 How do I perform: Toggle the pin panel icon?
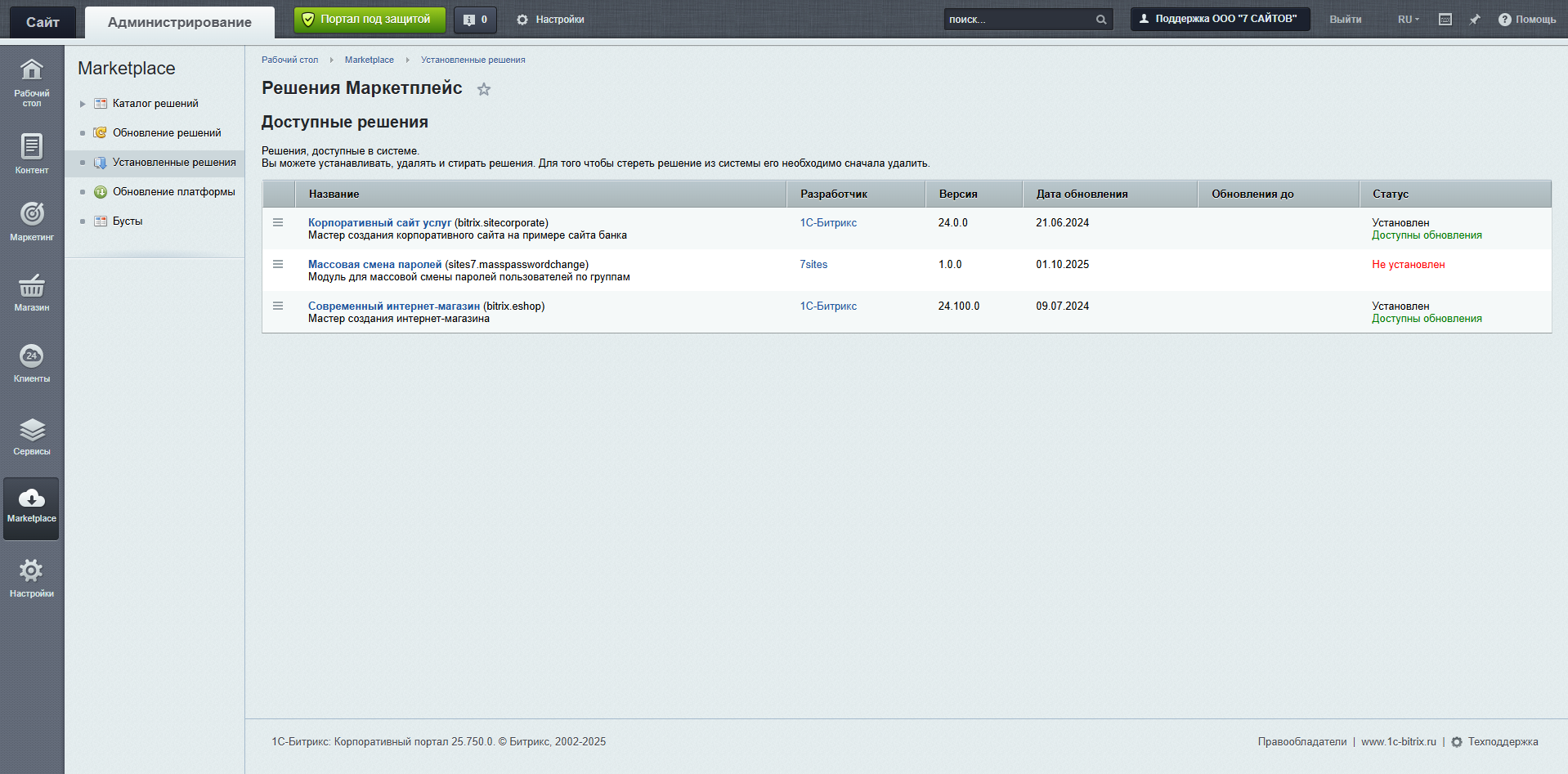pyautogui.click(x=1475, y=20)
